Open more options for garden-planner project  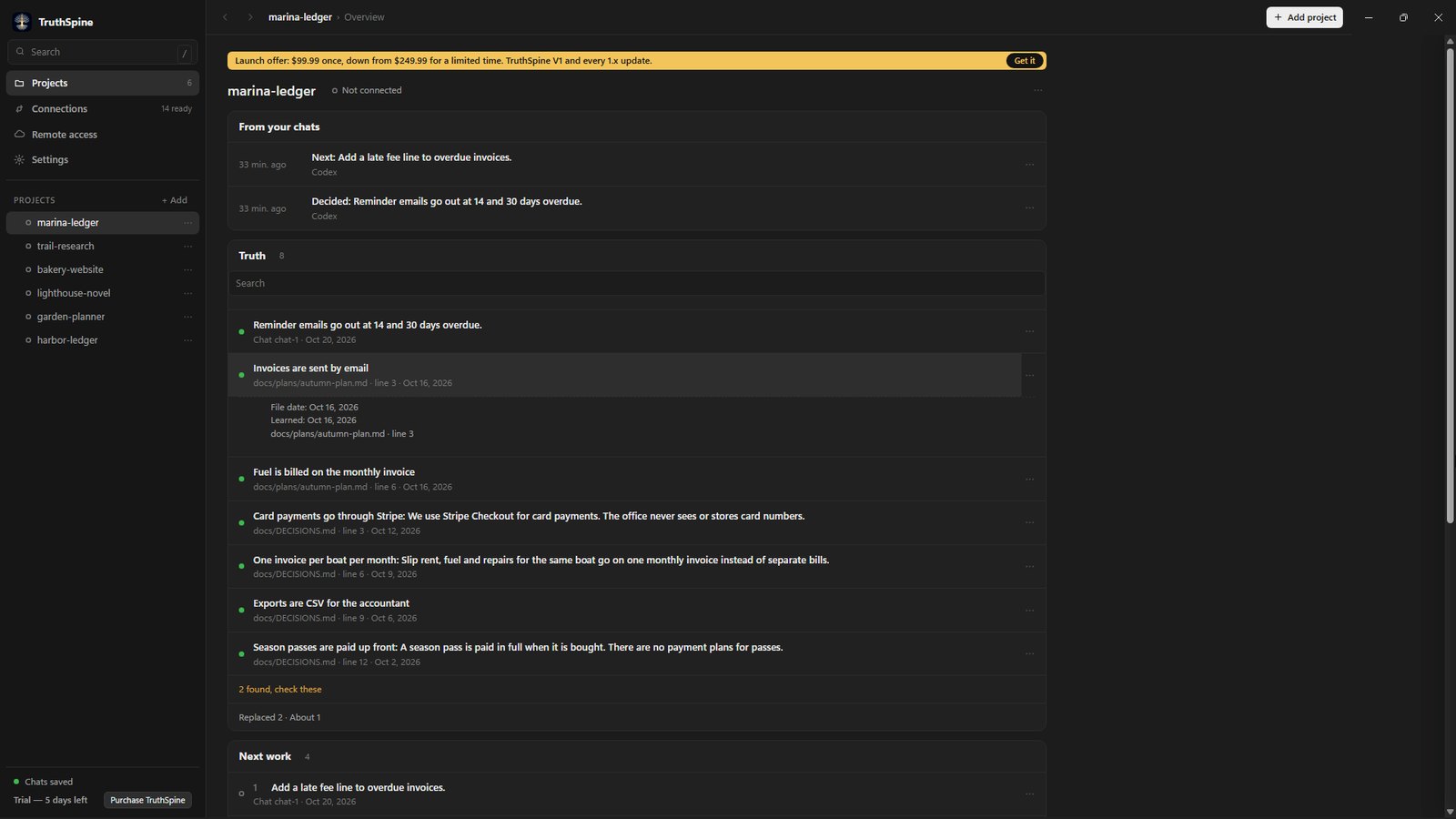(x=188, y=318)
